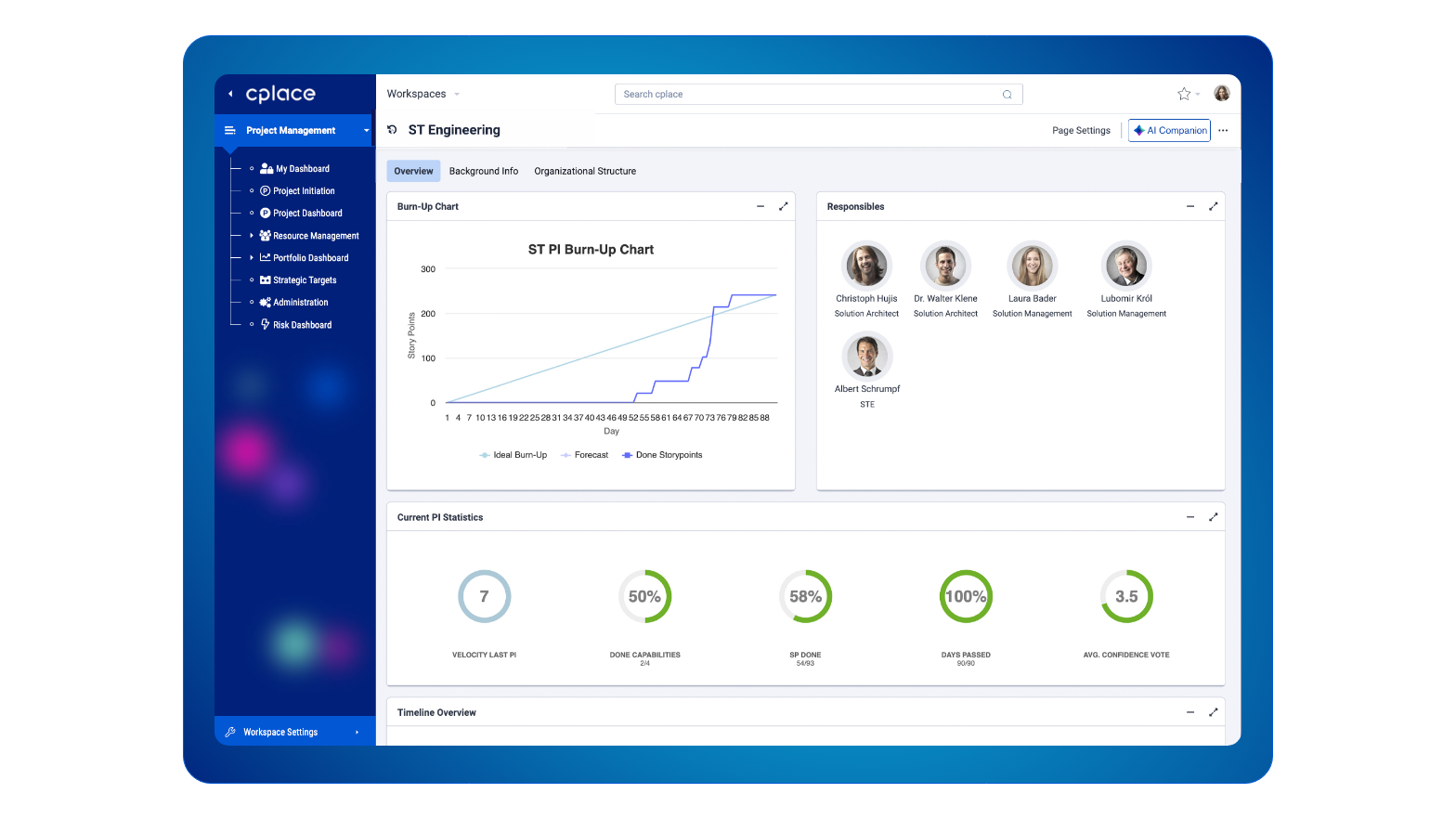This screenshot has width=1456, height=819.
Task: Click the Administration gears icon
Action: pos(266,303)
